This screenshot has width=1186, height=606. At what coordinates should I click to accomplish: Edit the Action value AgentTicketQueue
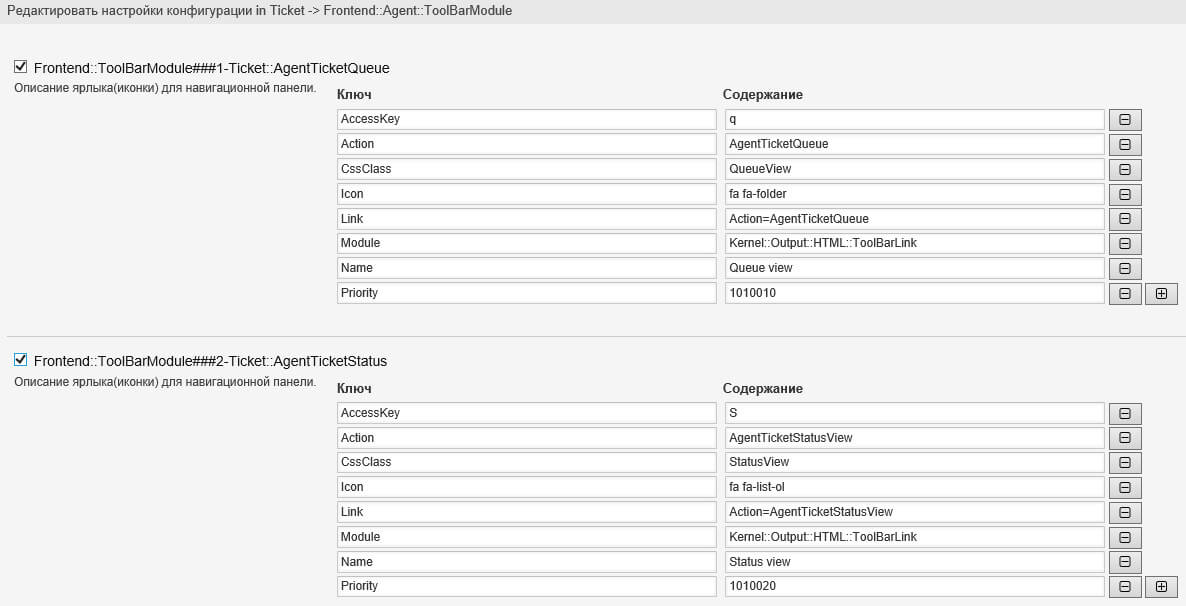click(914, 144)
